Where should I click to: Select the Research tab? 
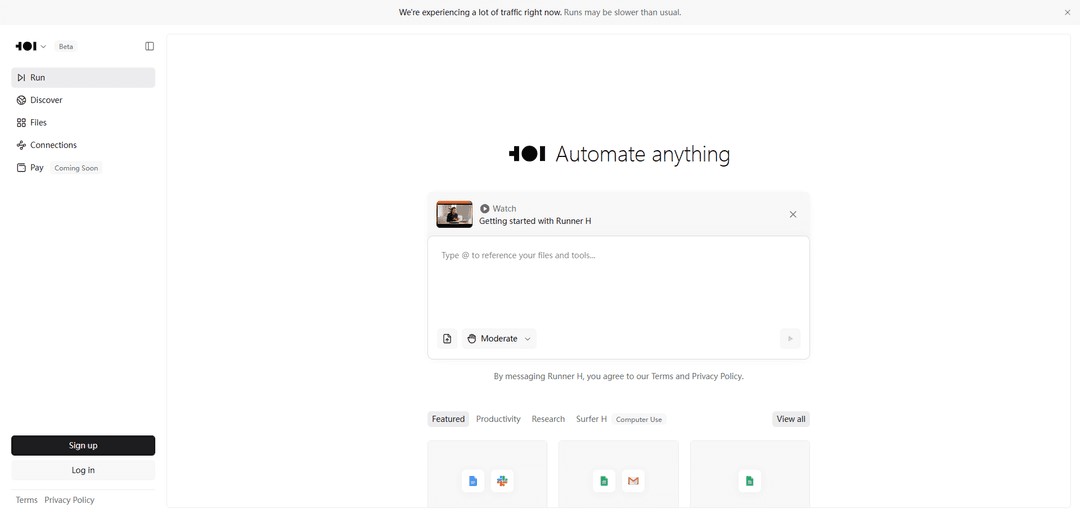click(548, 419)
